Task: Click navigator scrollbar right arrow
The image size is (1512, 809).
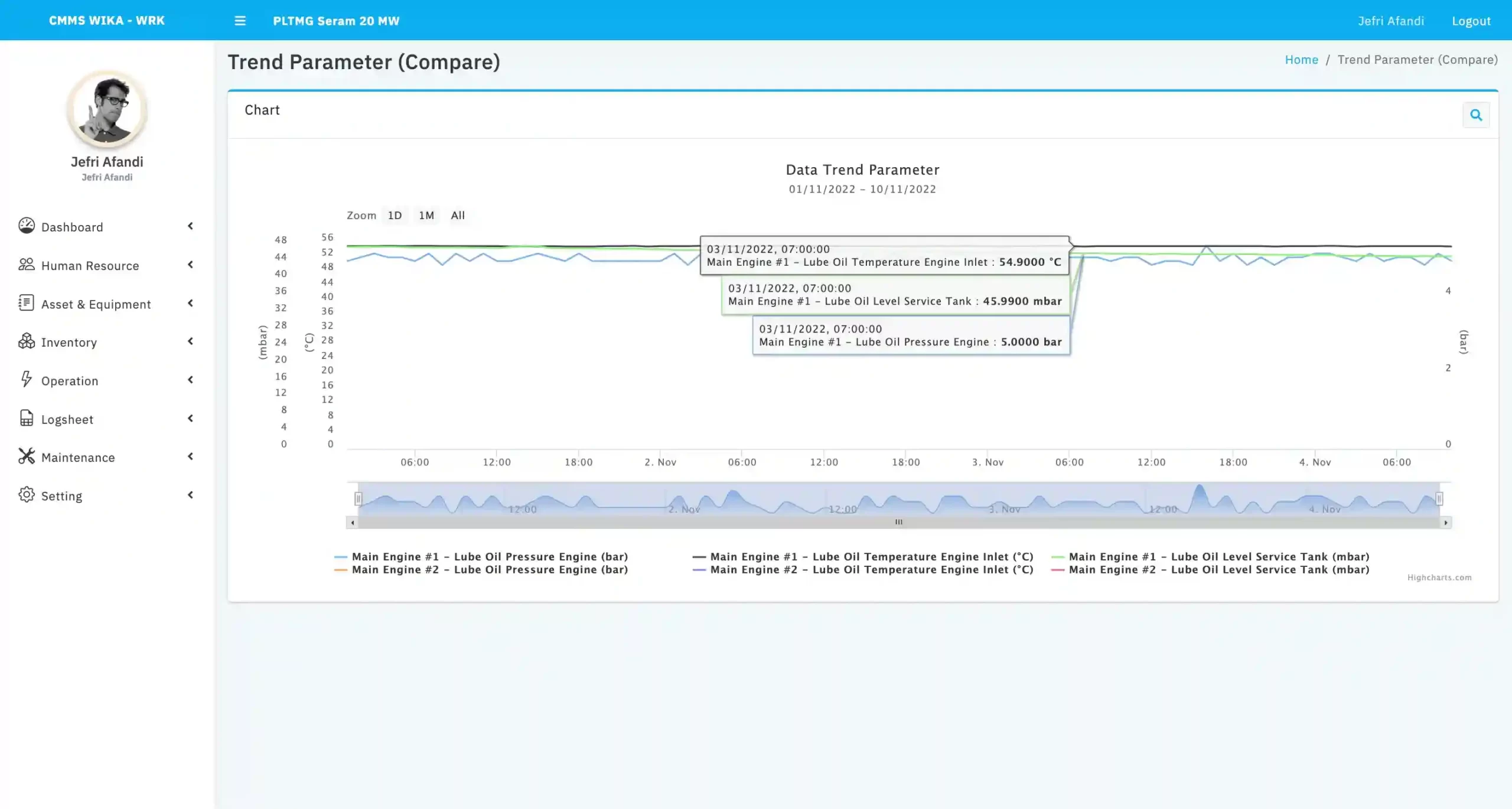Action: coord(1446,523)
